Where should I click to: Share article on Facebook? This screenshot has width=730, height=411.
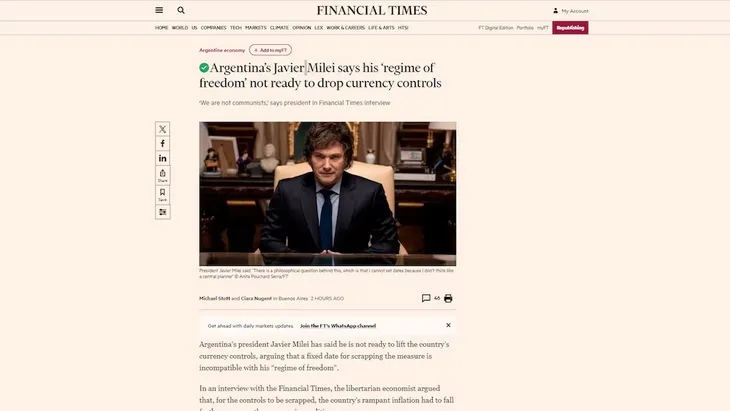[162, 143]
